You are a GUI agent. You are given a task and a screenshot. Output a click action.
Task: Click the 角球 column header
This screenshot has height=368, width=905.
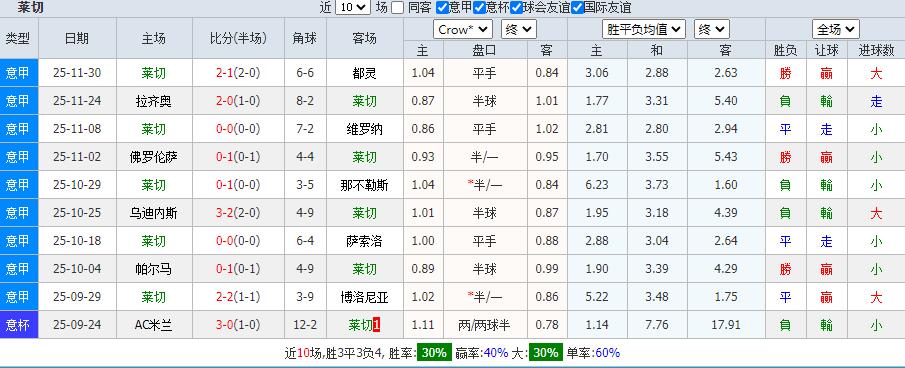tap(305, 38)
